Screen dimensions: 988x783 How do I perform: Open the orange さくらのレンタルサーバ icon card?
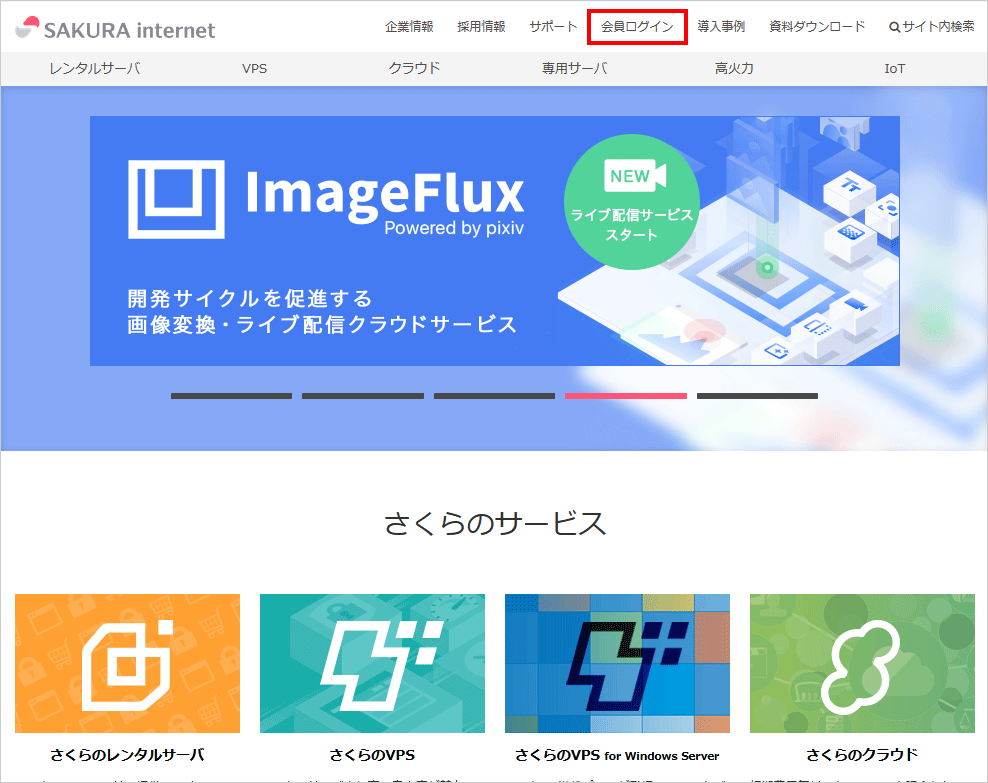[x=127, y=663]
